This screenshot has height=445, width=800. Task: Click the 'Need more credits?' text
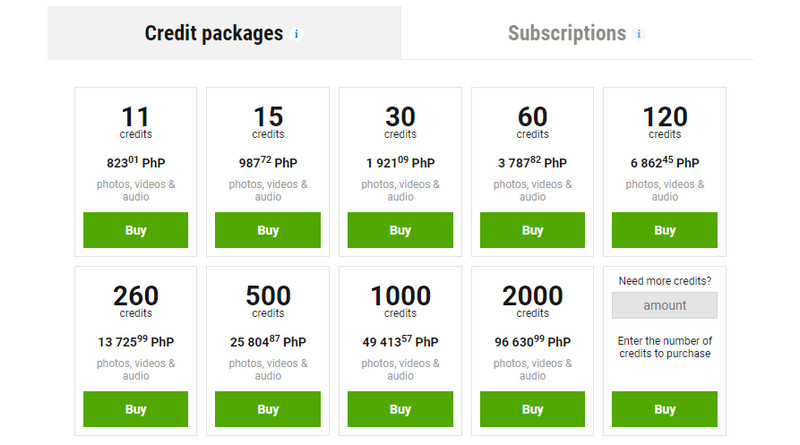tap(665, 281)
